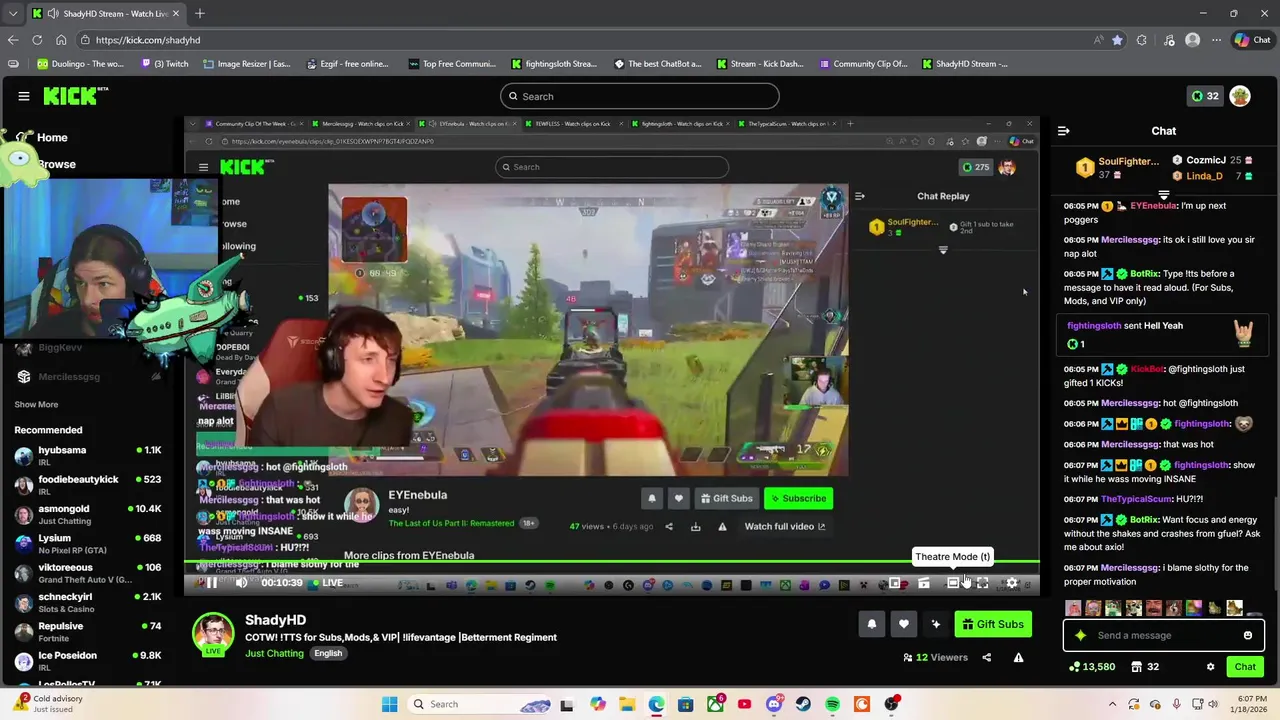This screenshot has height=720, width=1280.
Task: Click the green Chat send button
Action: click(x=1245, y=667)
